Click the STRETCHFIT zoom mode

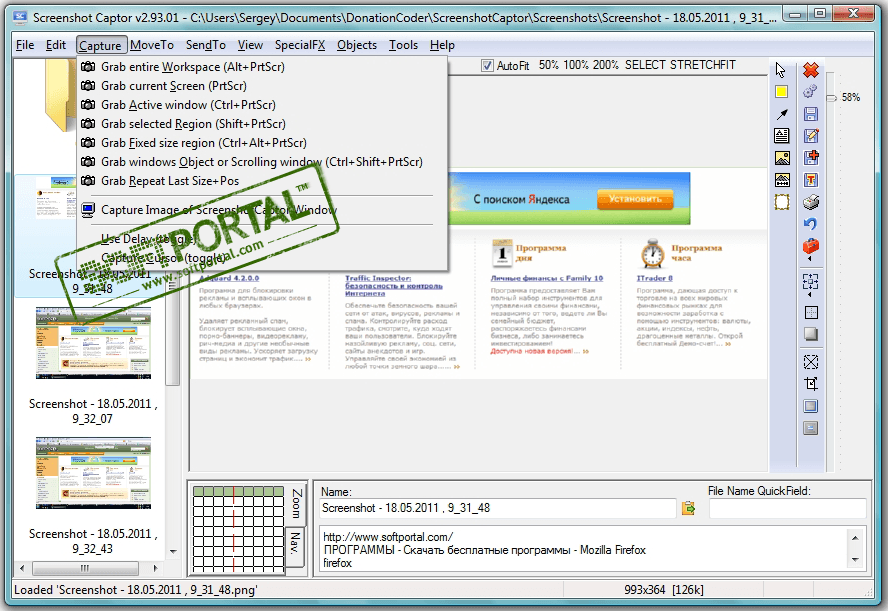pos(703,65)
